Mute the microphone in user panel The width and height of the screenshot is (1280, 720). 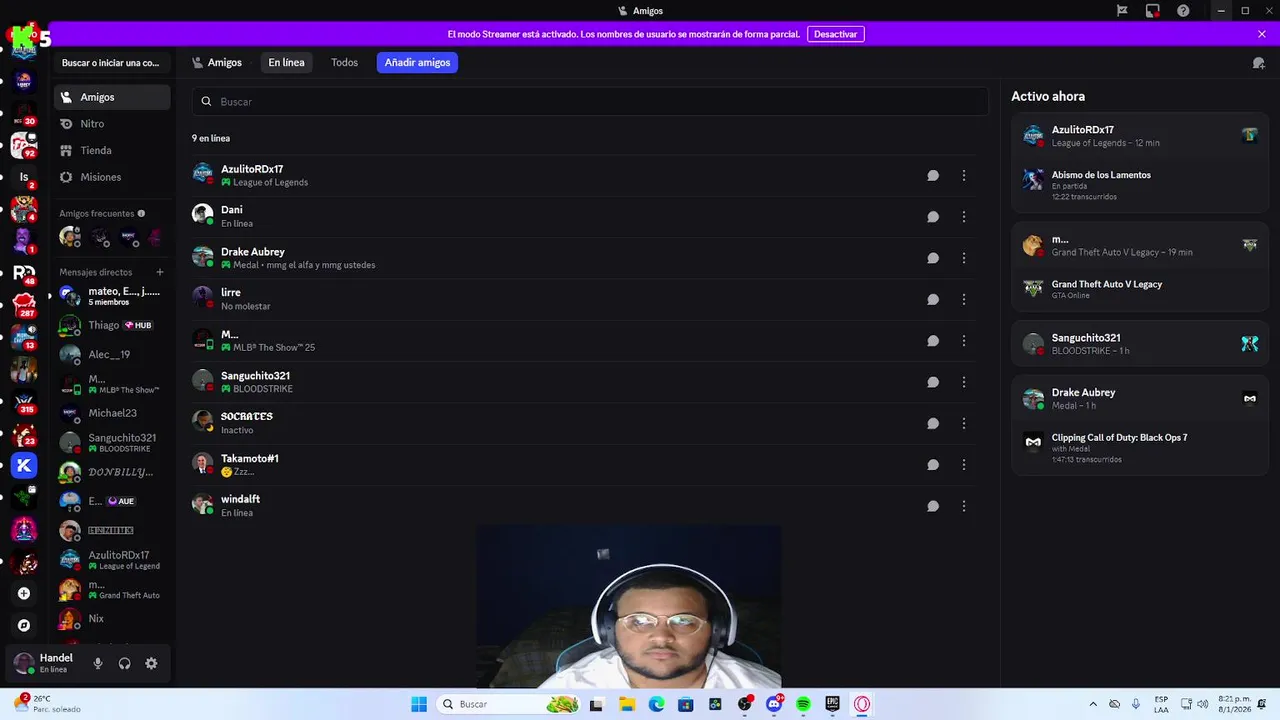[98, 663]
